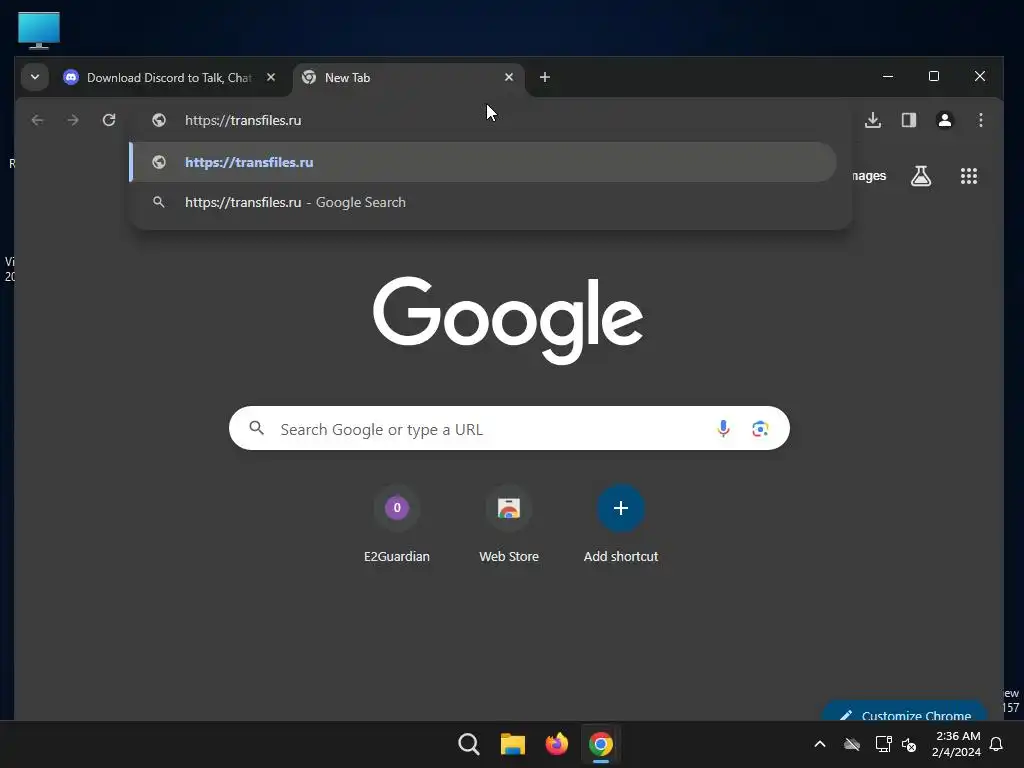1024x768 pixels.
Task: Click the Google logo
Action: click(x=507, y=319)
